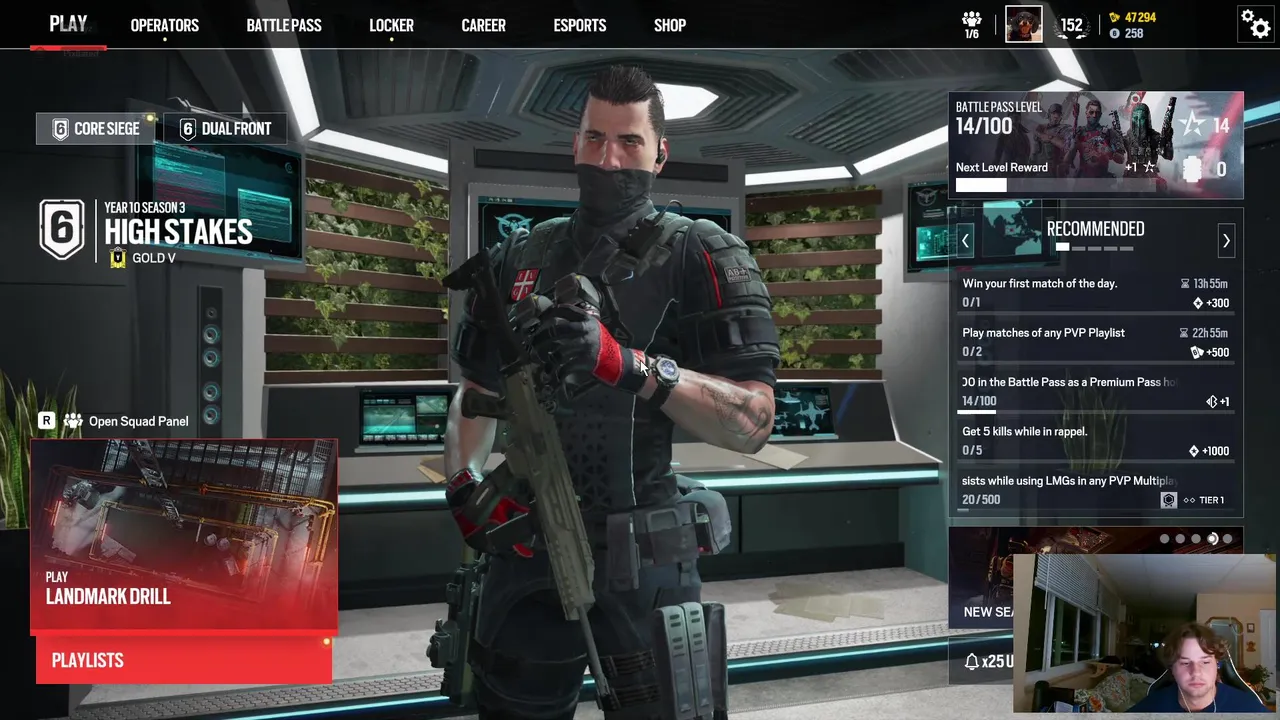Open the squad members paw icon
The image size is (1280, 720).
tap(971, 19)
